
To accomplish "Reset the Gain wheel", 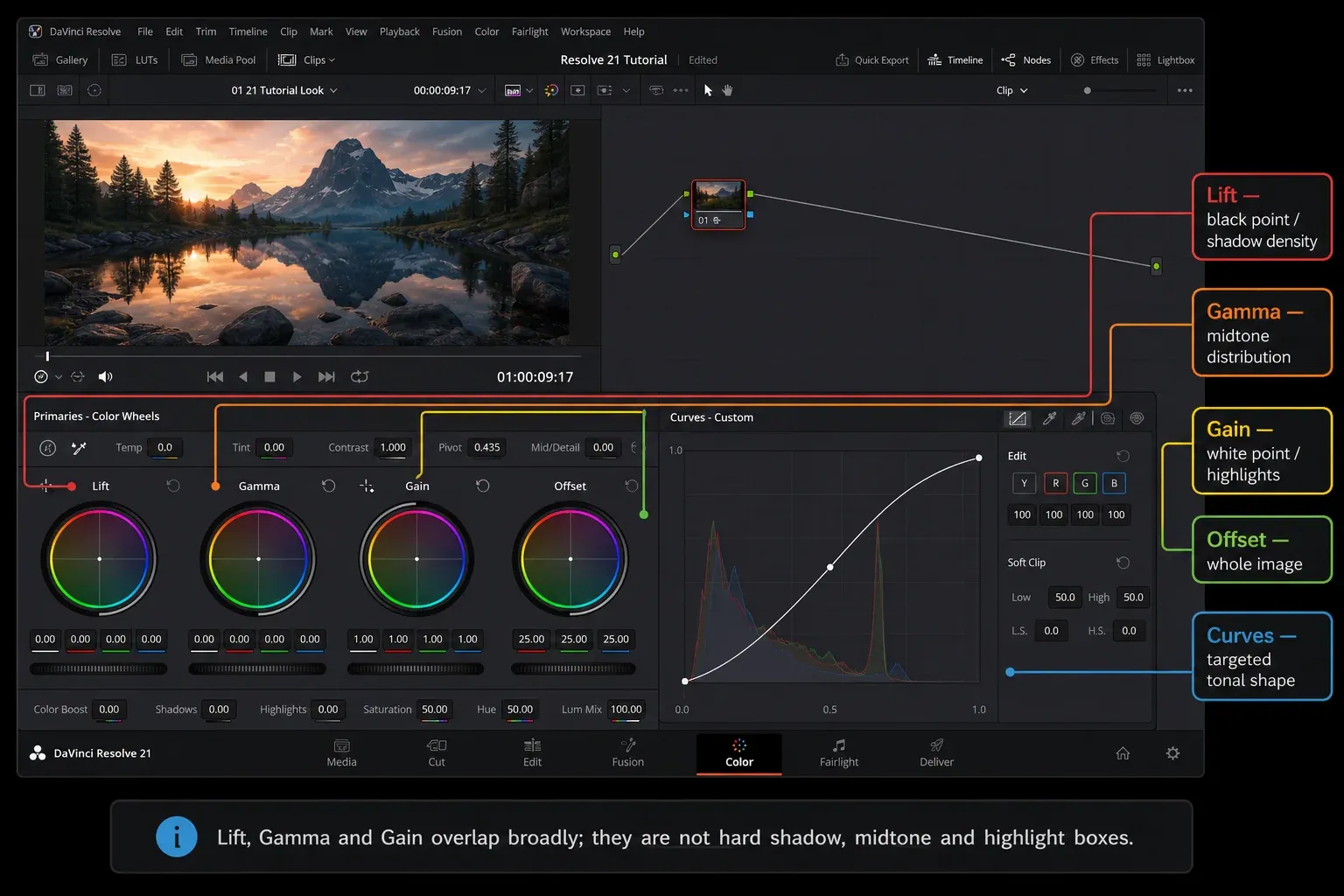I will pyautogui.click(x=482, y=486).
